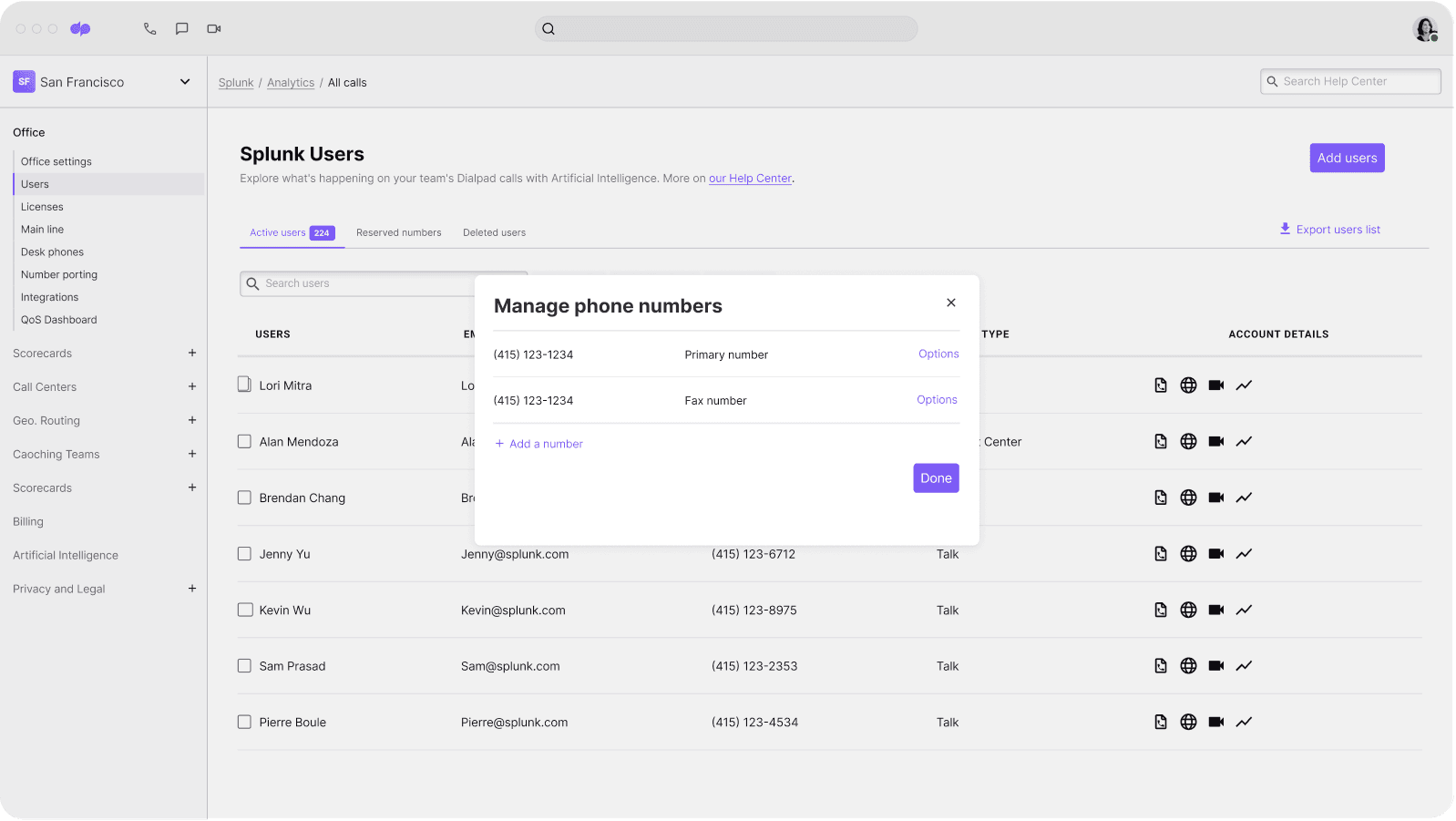Viewport: 1456px width, 821px height.
Task: Tick Brendan Chang's checkbox
Action: point(244,498)
